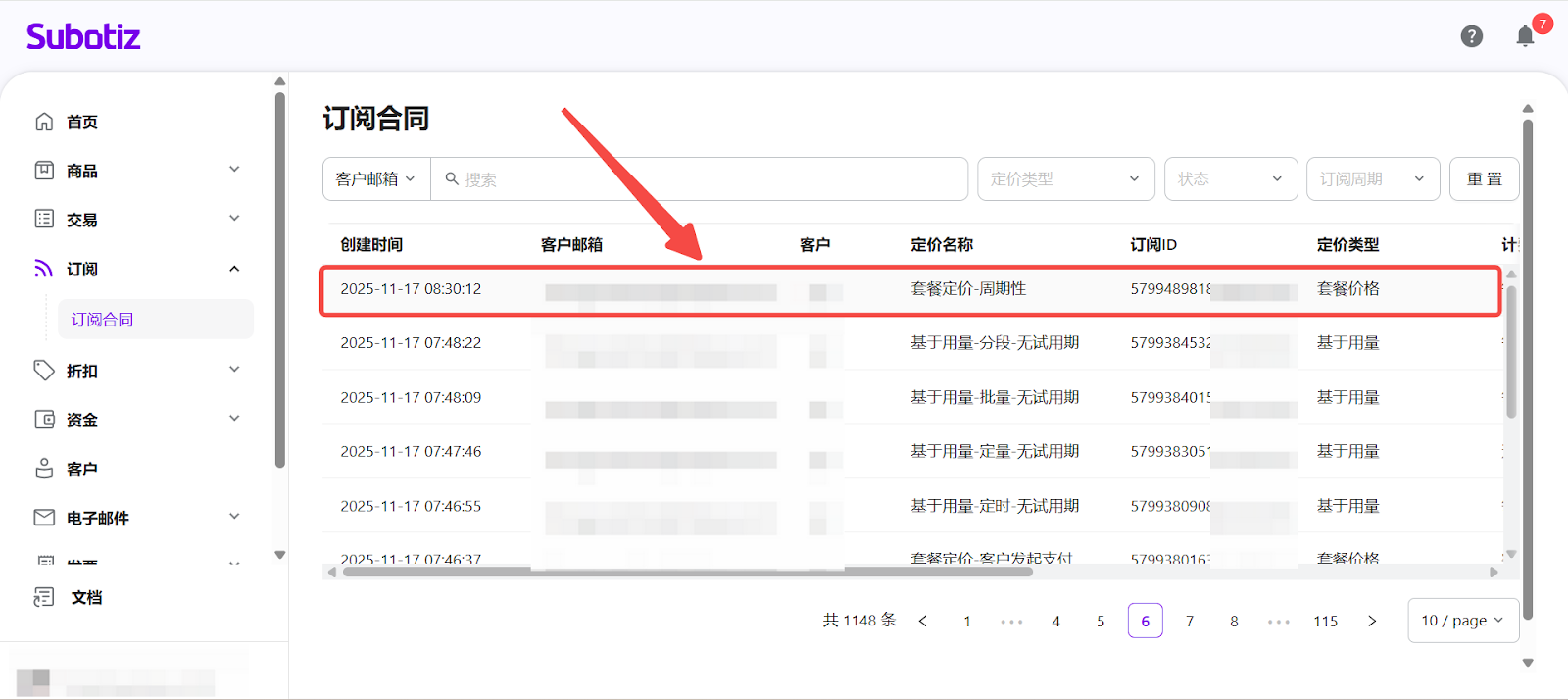
Task: Click the 客户 customer icon
Action: (x=44, y=469)
